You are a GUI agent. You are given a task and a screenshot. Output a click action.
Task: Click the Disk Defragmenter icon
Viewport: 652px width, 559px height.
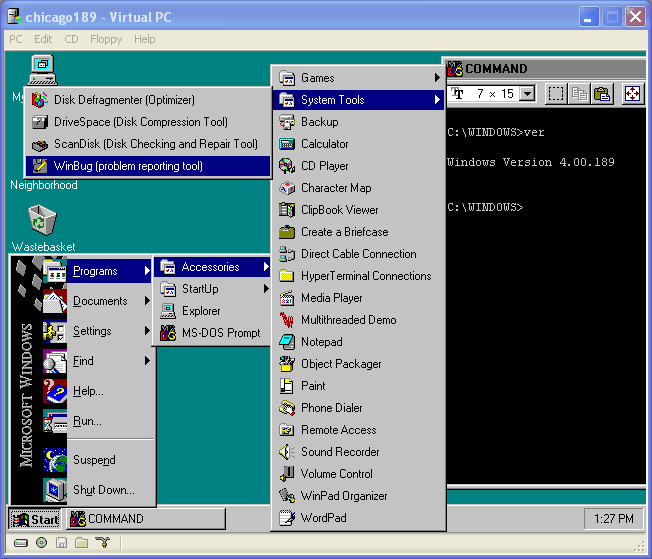coord(40,100)
